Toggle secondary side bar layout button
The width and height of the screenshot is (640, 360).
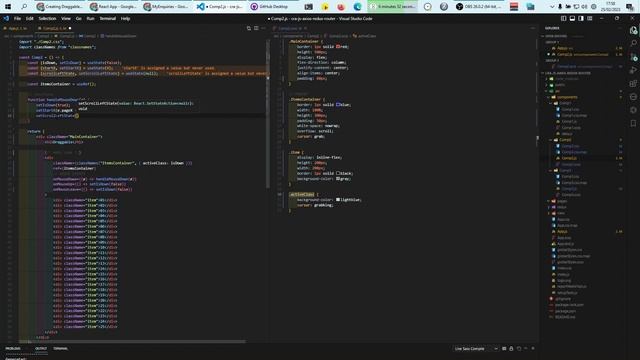click(x=581, y=18)
